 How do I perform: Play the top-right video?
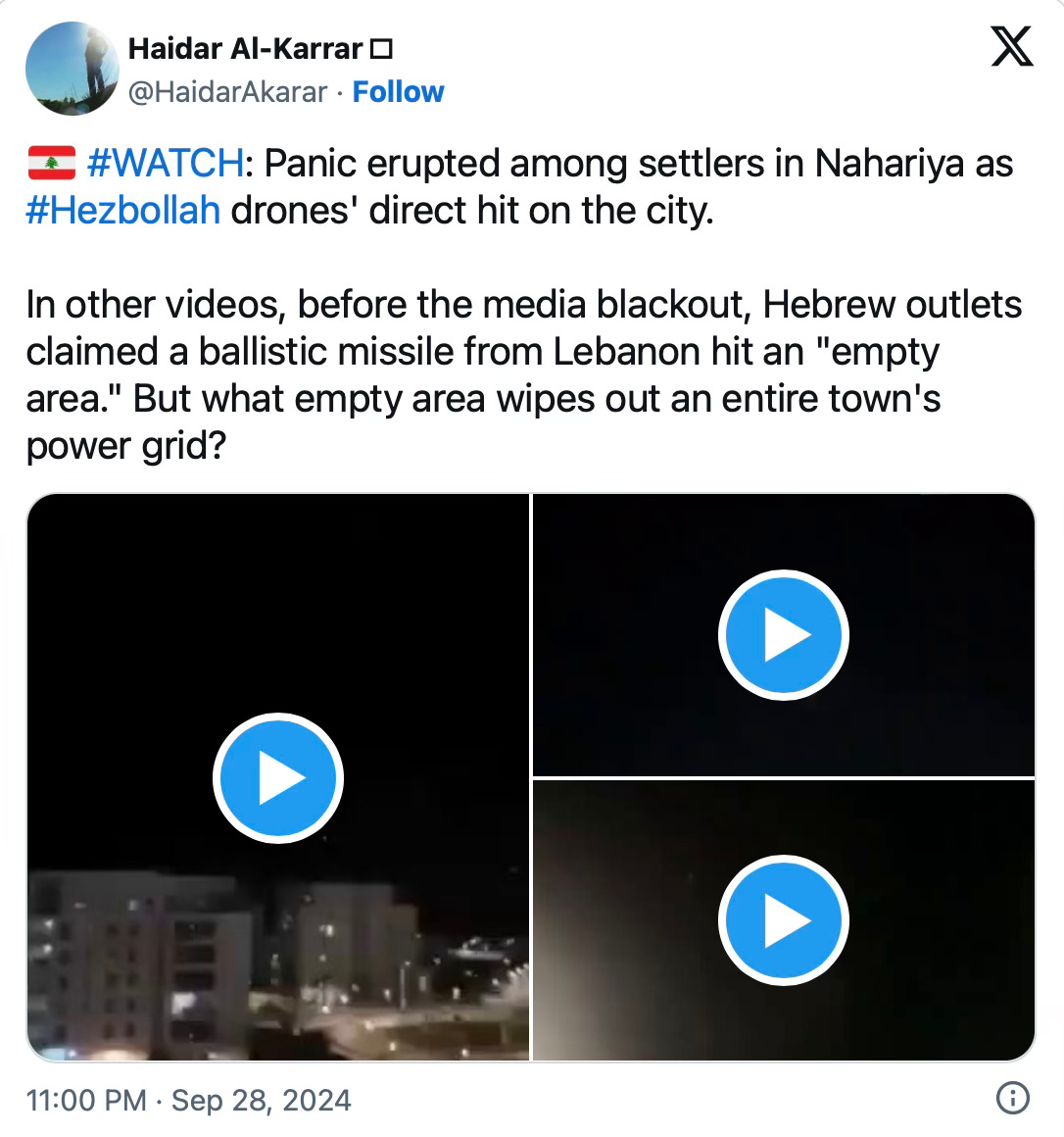[x=784, y=634]
